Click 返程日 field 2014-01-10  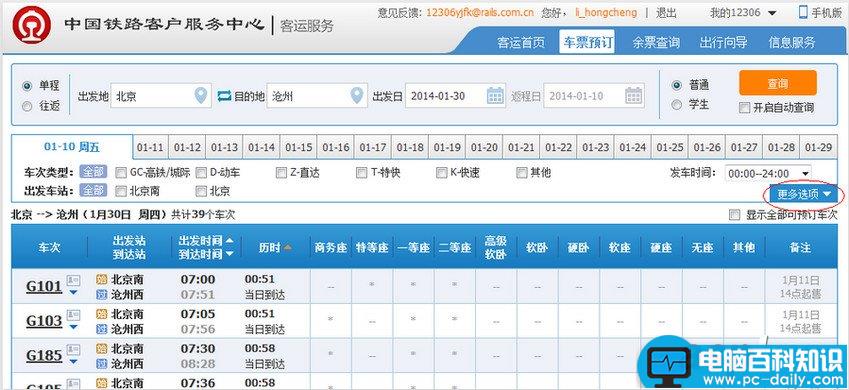594,96
